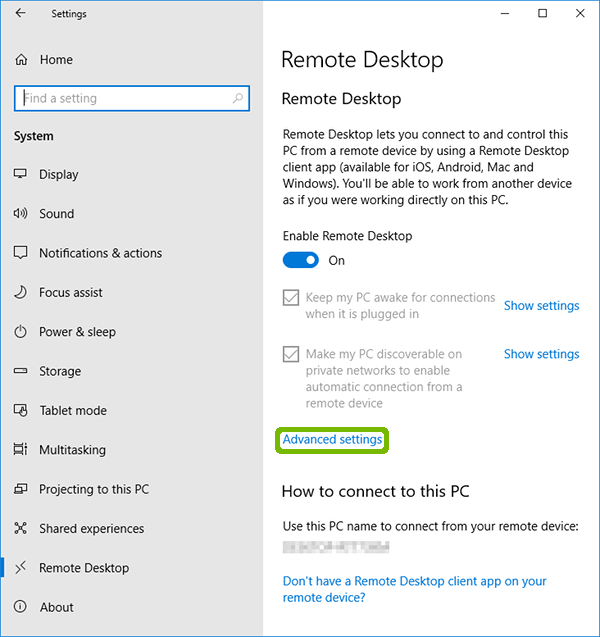Screen dimensions: 600x637
Task: Click the Power & sleep icon
Action: pyautogui.click(x=20, y=332)
